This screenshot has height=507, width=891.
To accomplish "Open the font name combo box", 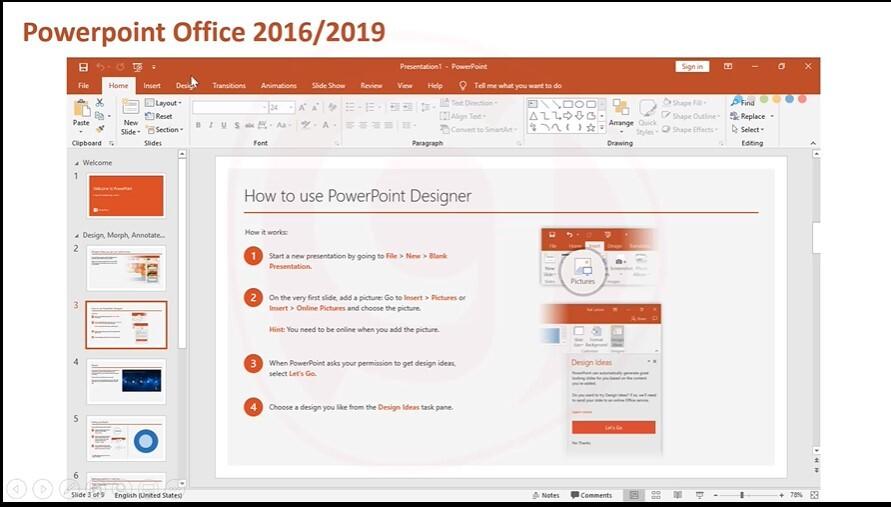I will 230,107.
